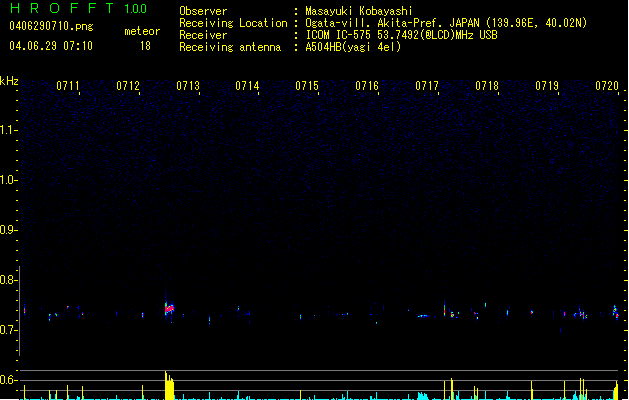629x400 pixels.
Task: Click the cyan noise bump before 0717
Action: click(423, 396)
